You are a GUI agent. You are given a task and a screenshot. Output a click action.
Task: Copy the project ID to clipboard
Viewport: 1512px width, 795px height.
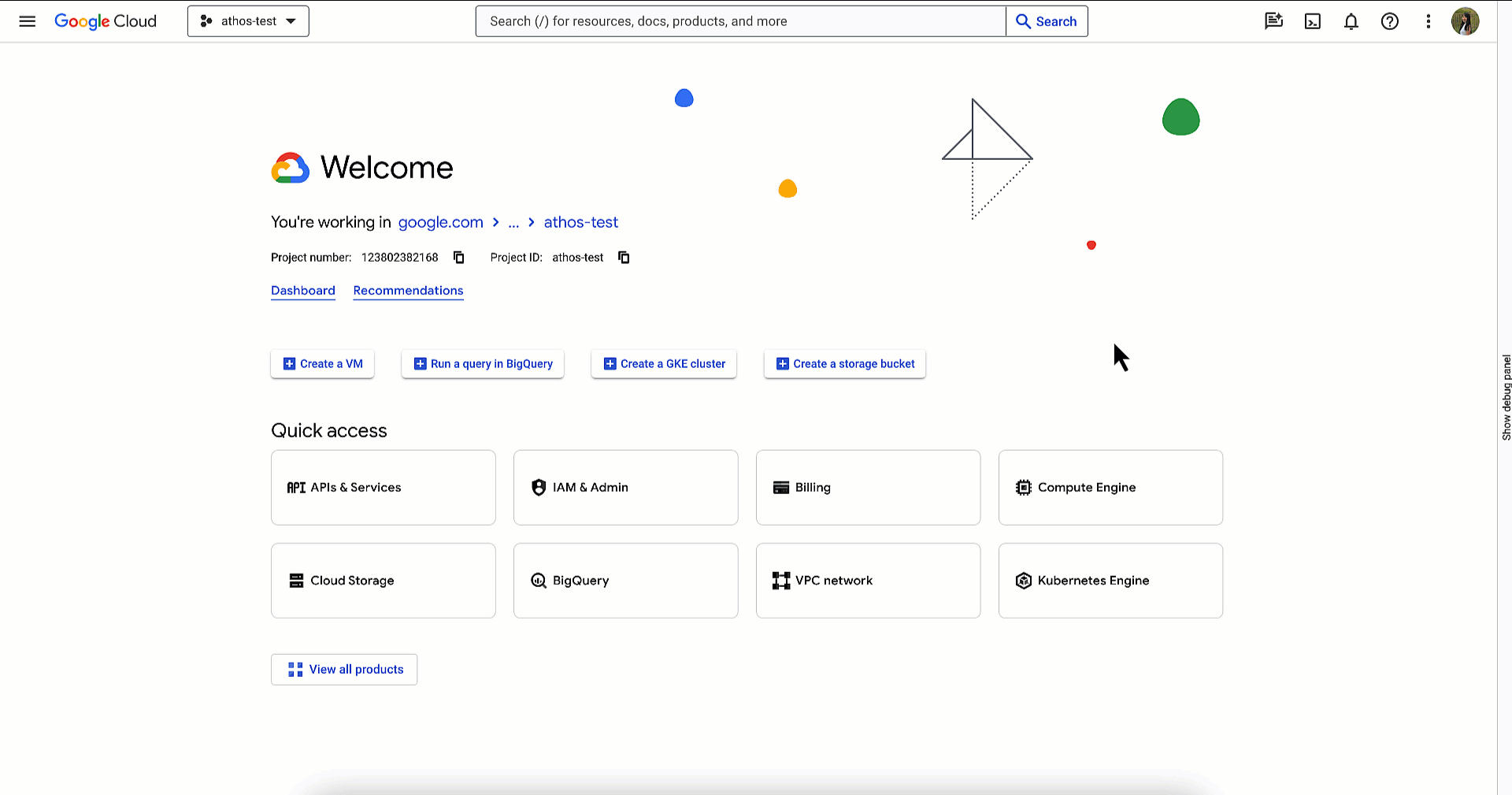pos(624,258)
